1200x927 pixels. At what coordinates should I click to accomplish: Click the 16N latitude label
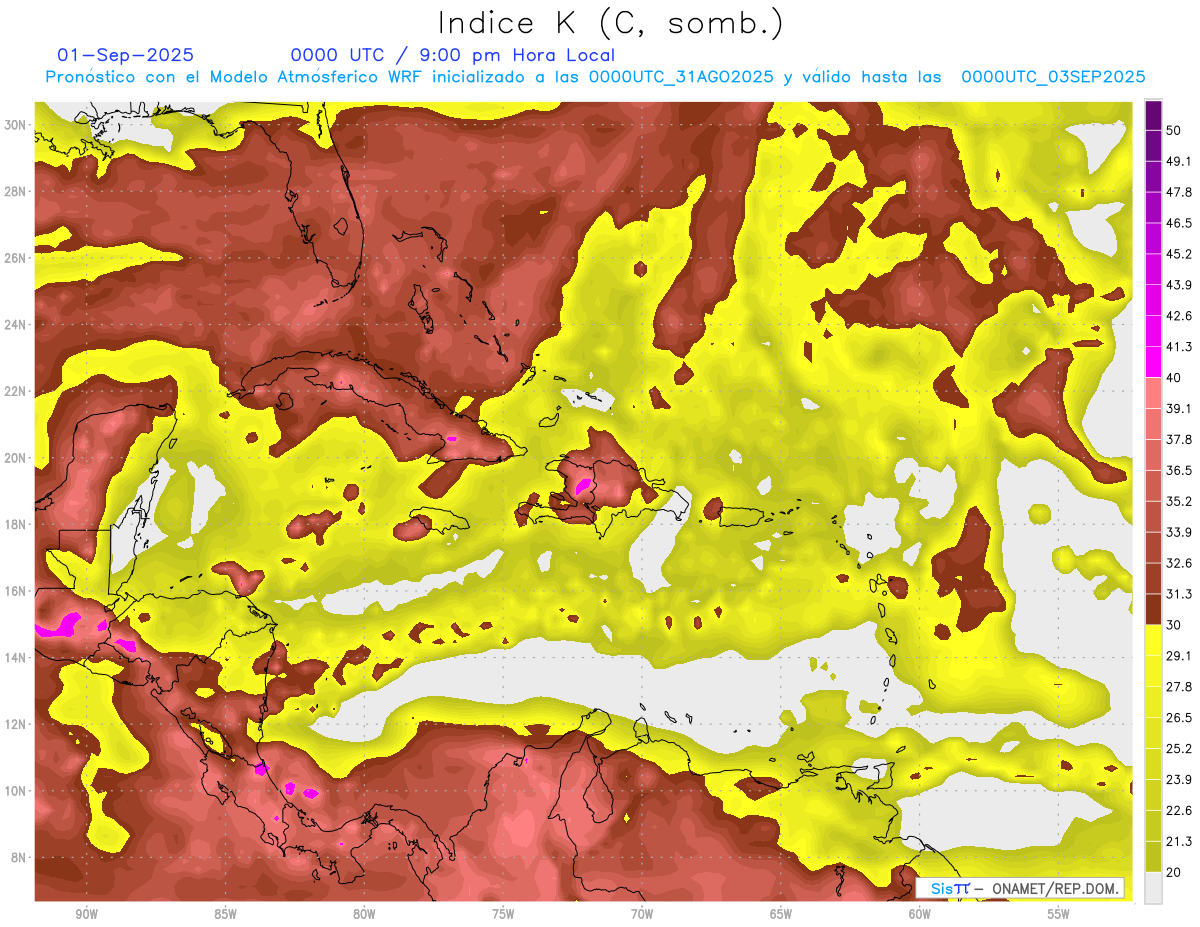click(17, 591)
